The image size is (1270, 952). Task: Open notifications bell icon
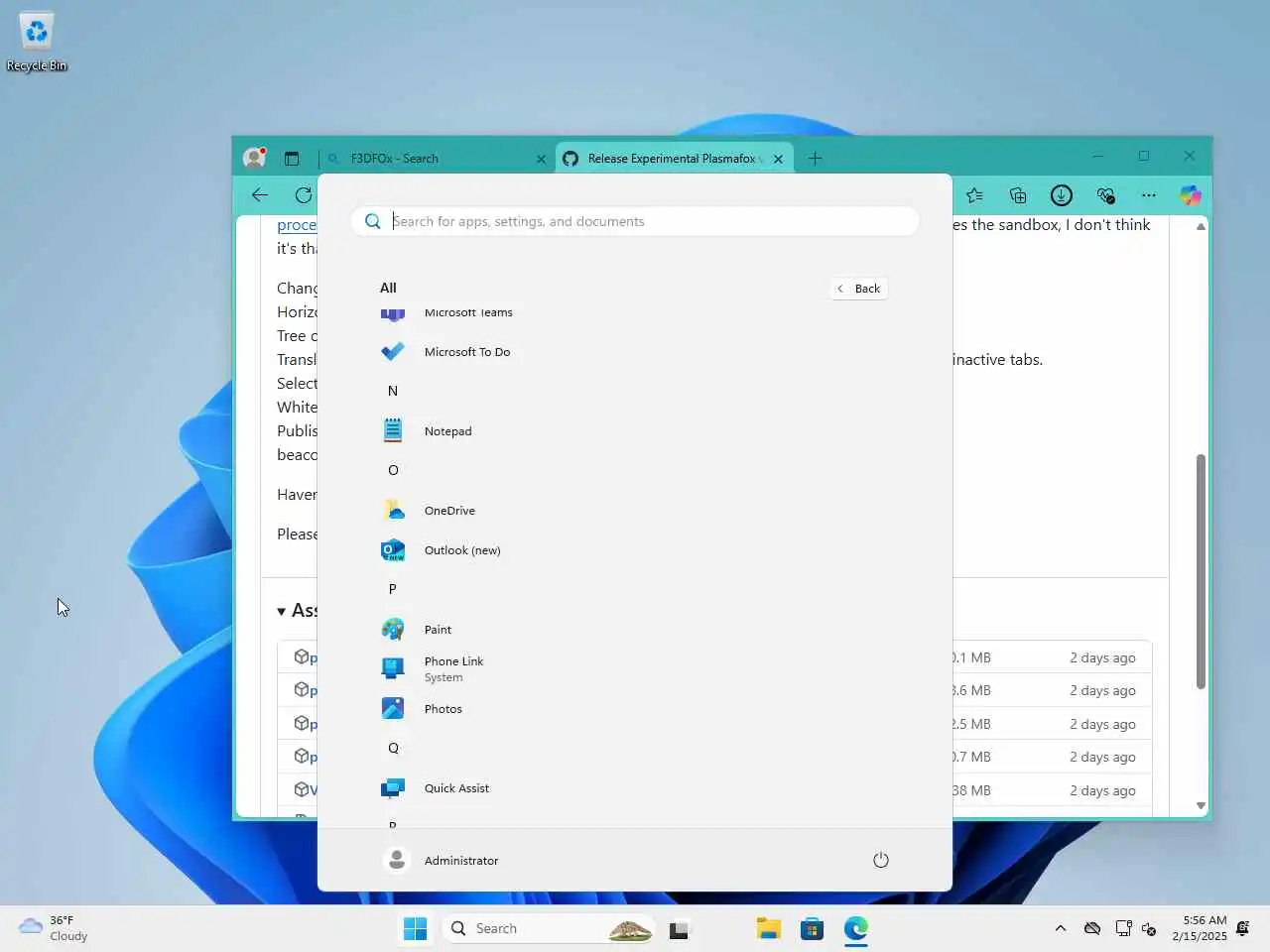click(1243, 928)
